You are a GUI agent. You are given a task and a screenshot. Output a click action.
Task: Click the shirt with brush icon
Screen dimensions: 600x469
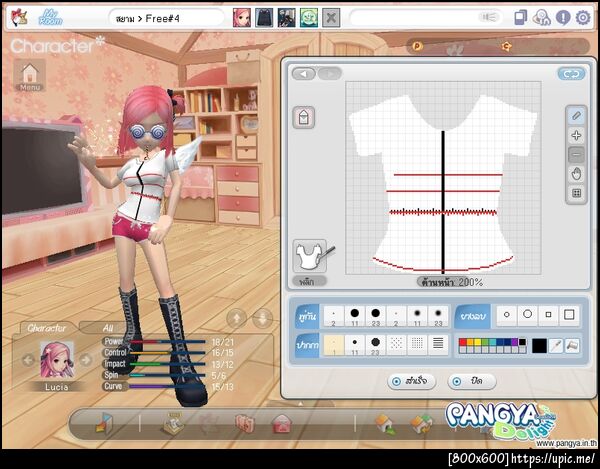pyautogui.click(x=311, y=256)
